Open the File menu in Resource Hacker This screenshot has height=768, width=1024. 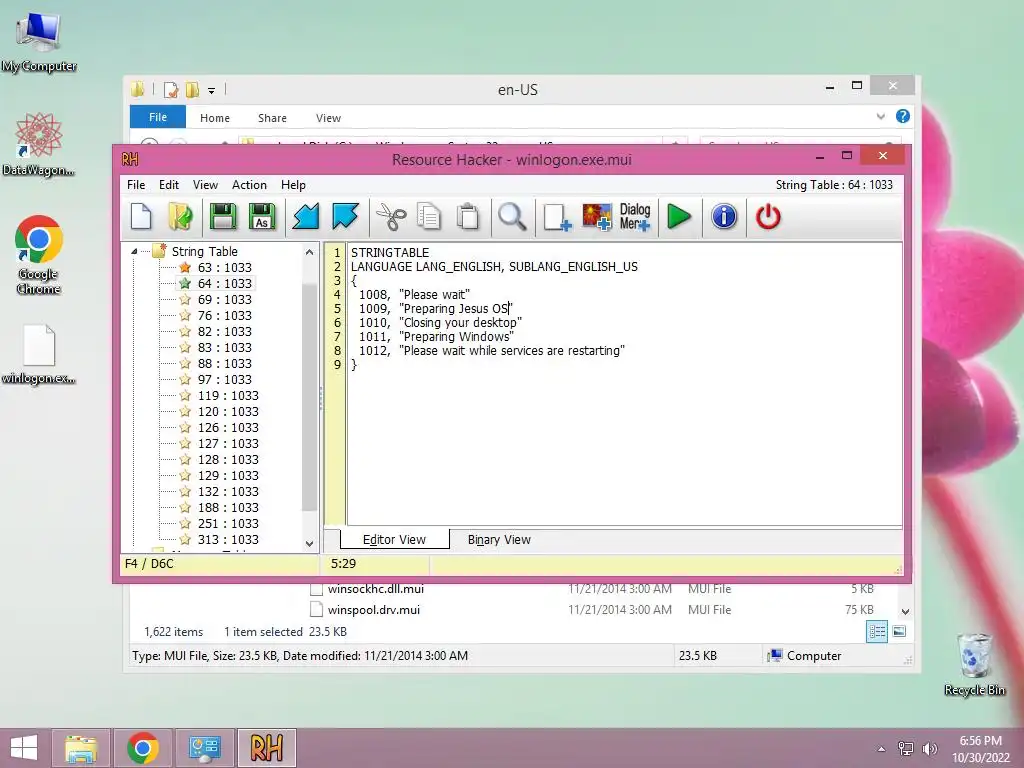click(136, 185)
